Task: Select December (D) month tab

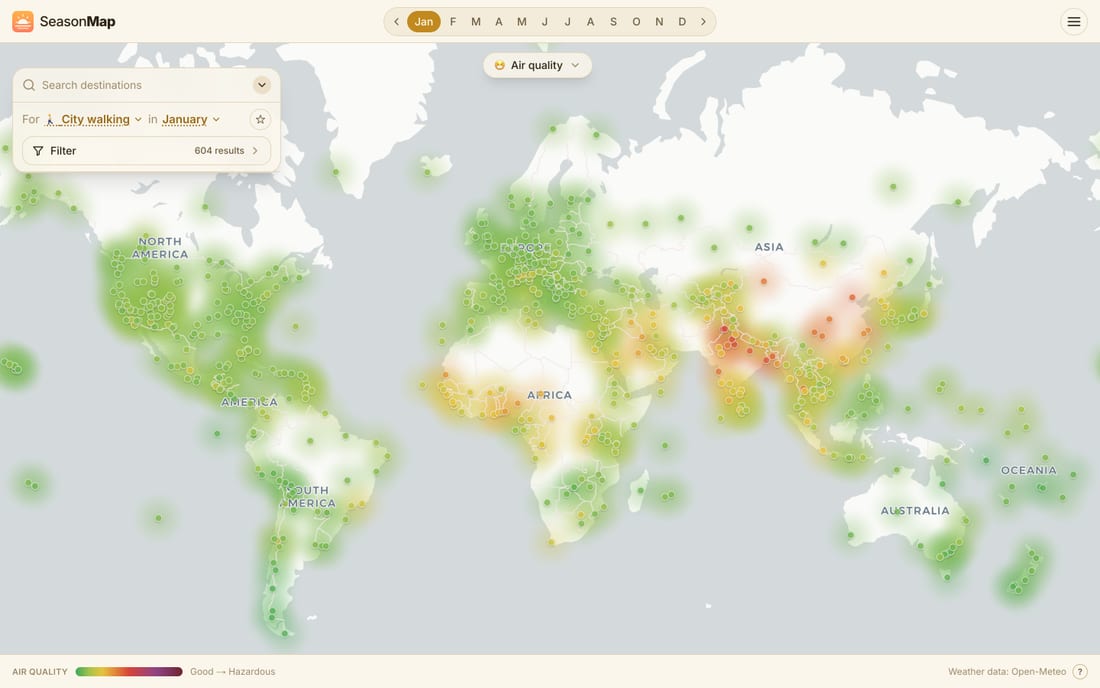Action: (x=682, y=22)
